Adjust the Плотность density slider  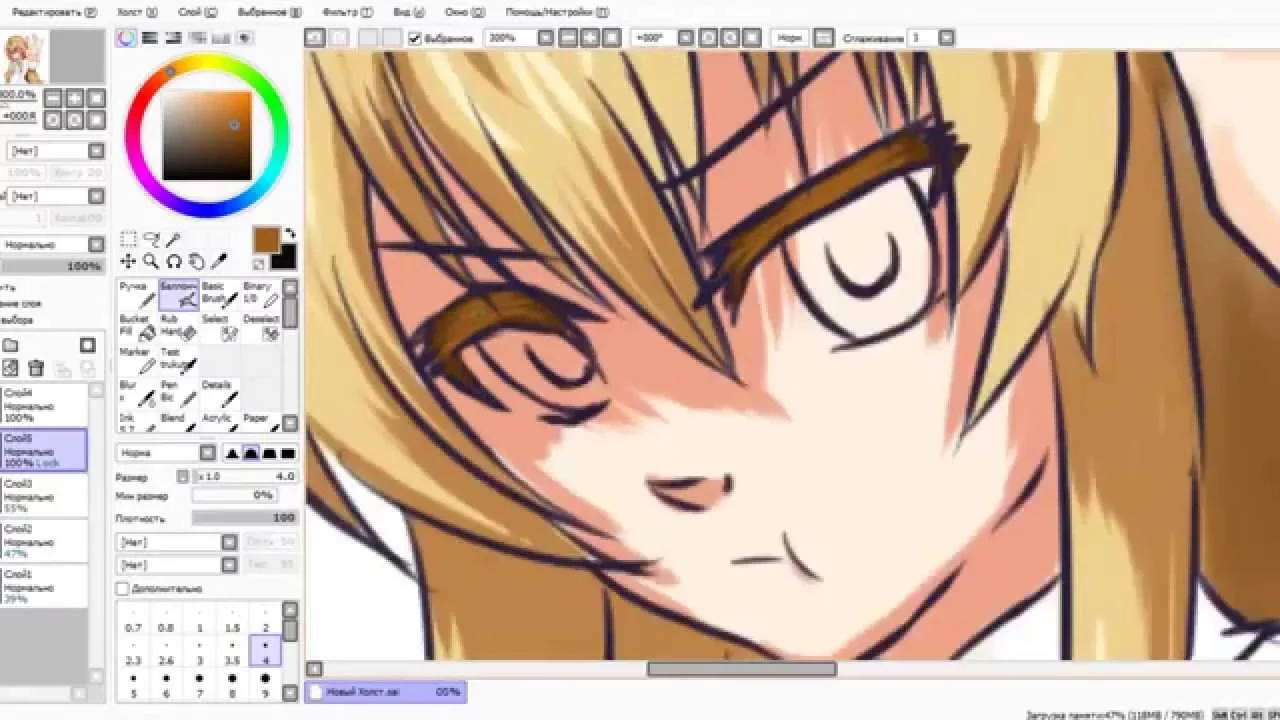pos(244,518)
